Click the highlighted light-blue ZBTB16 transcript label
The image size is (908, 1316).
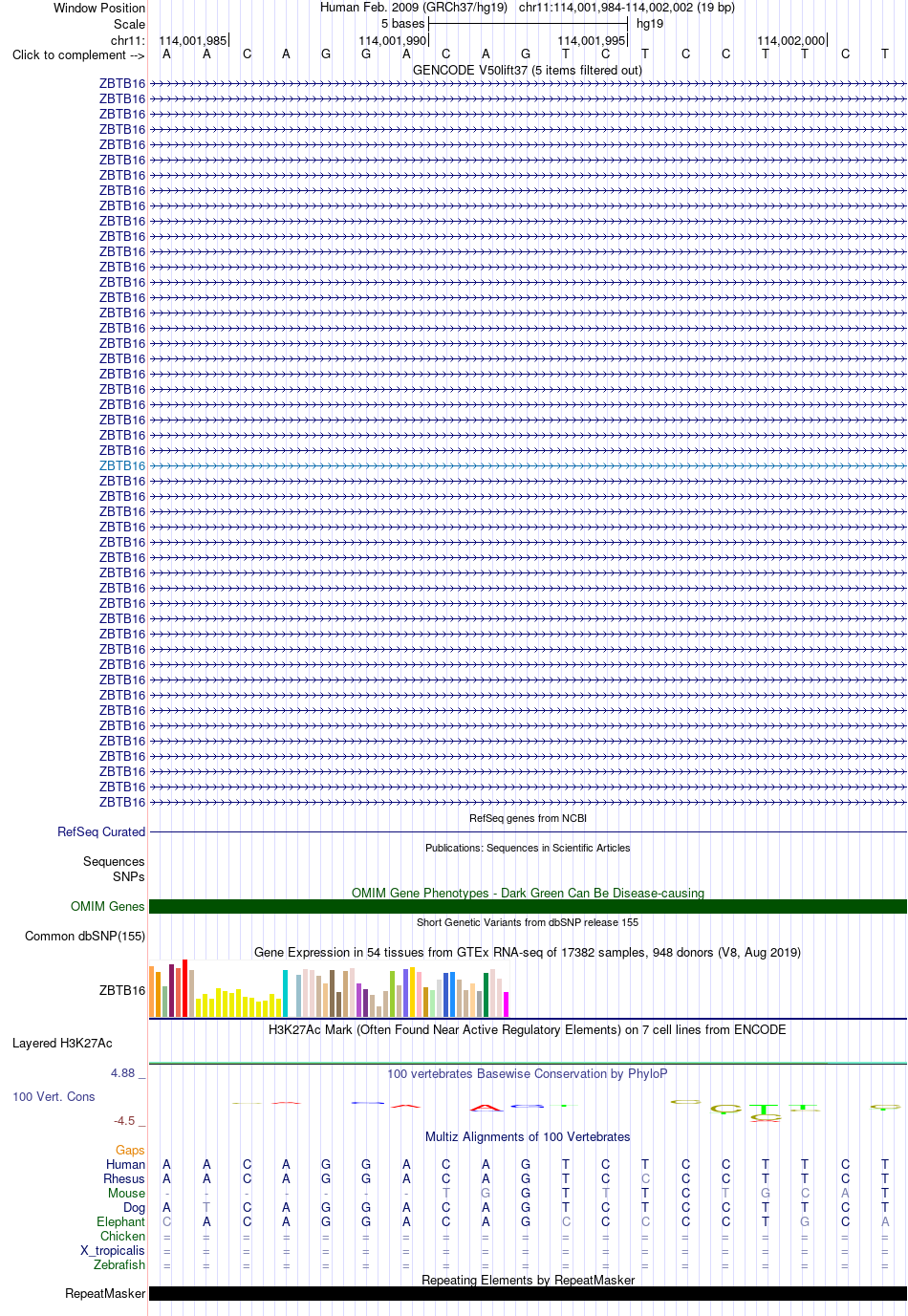coord(122,465)
